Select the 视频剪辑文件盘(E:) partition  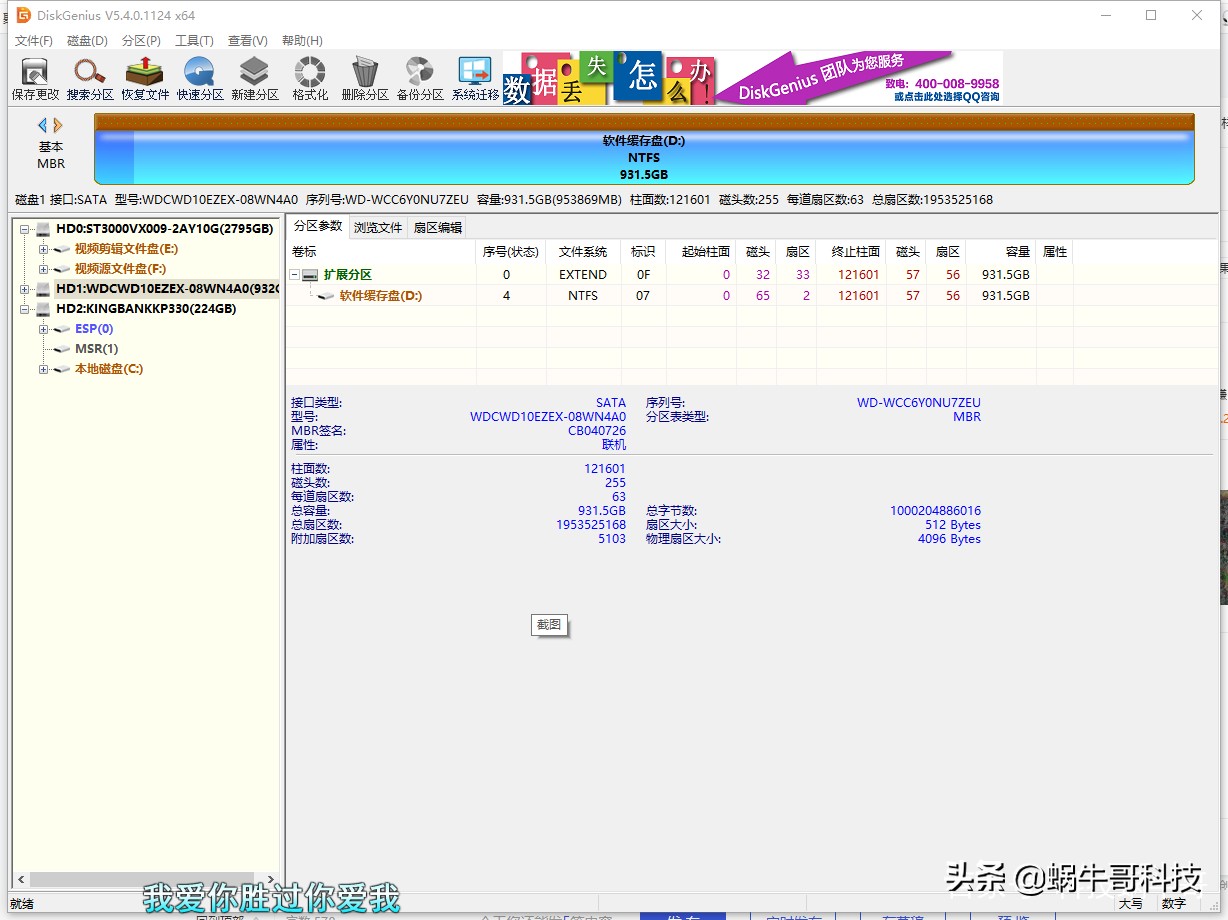click(x=126, y=249)
